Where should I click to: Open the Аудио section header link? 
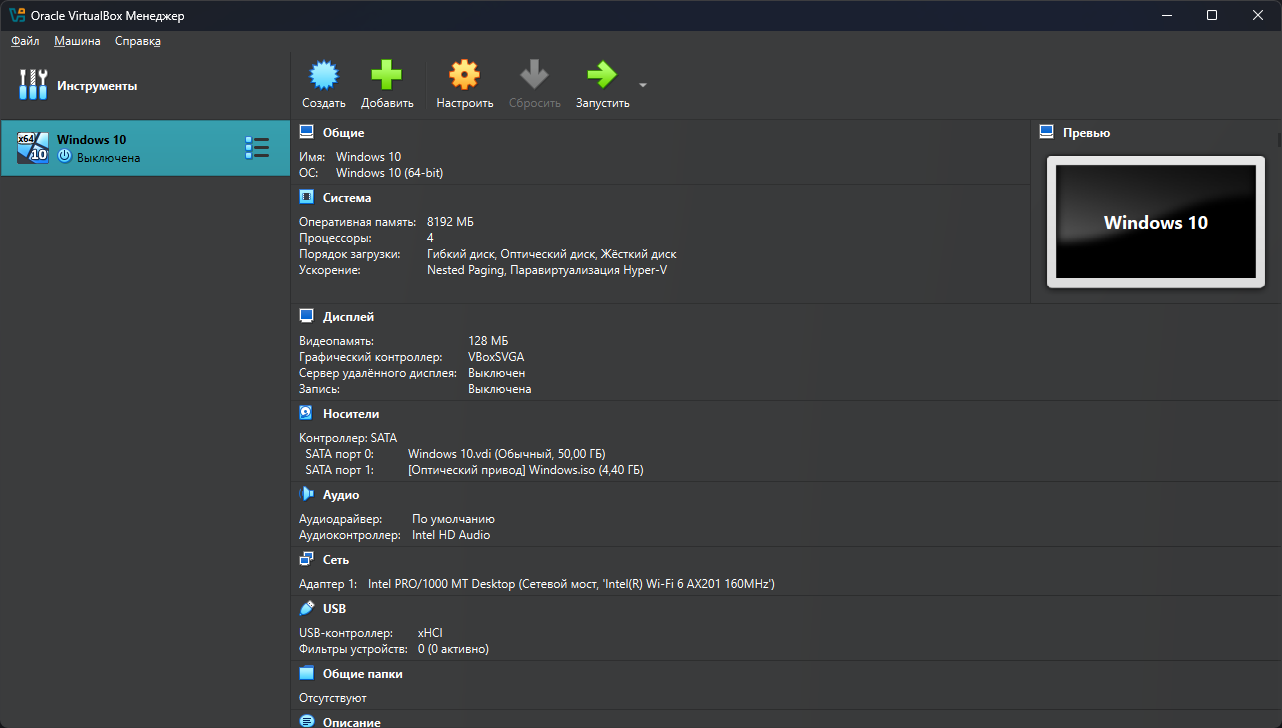tap(341, 495)
